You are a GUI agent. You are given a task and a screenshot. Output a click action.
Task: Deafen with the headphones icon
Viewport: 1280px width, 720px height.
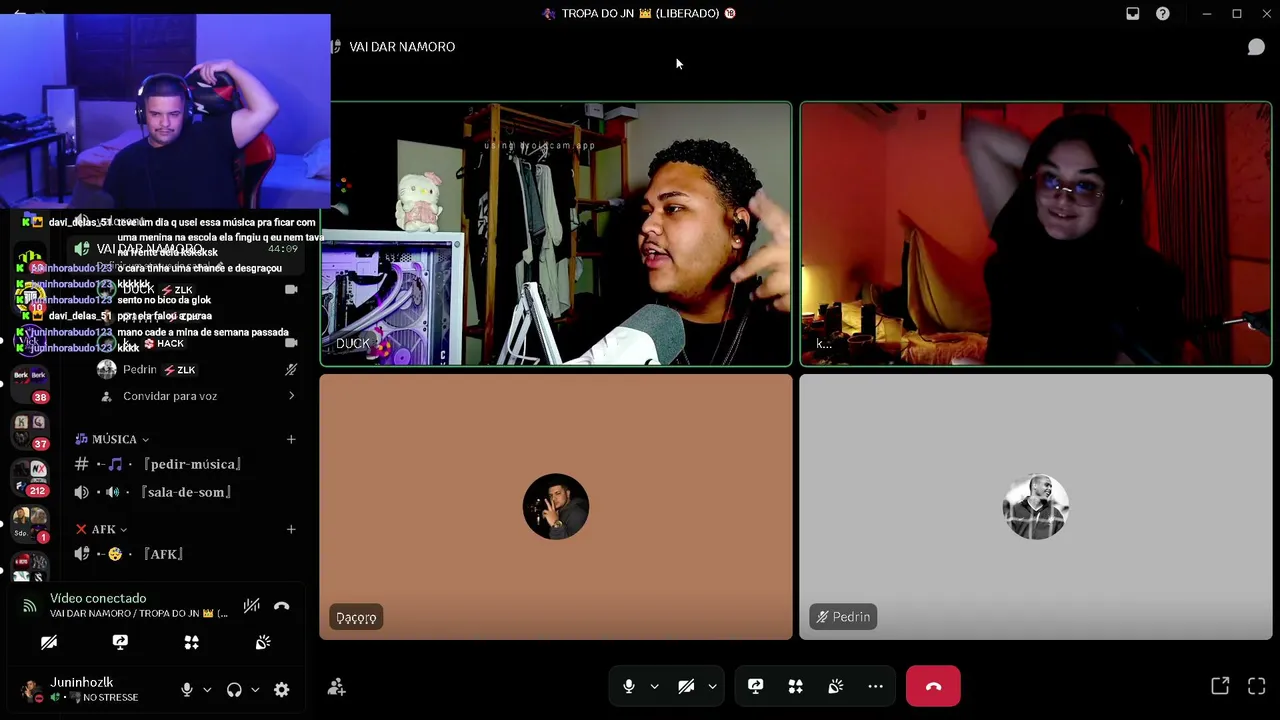[x=234, y=689]
